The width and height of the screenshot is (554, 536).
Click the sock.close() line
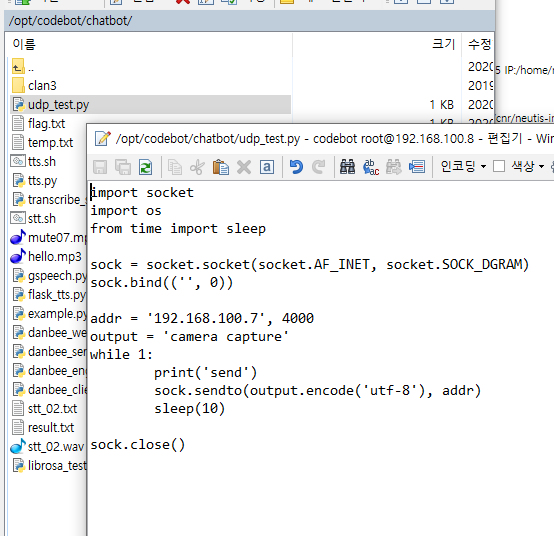pyautogui.click(x=138, y=445)
